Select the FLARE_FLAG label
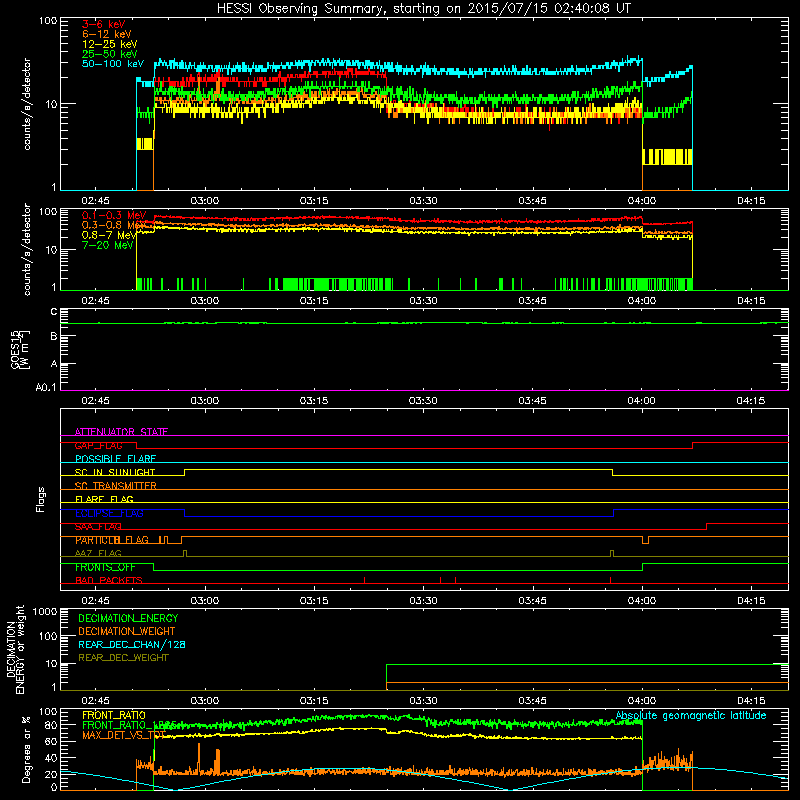 [x=104, y=499]
